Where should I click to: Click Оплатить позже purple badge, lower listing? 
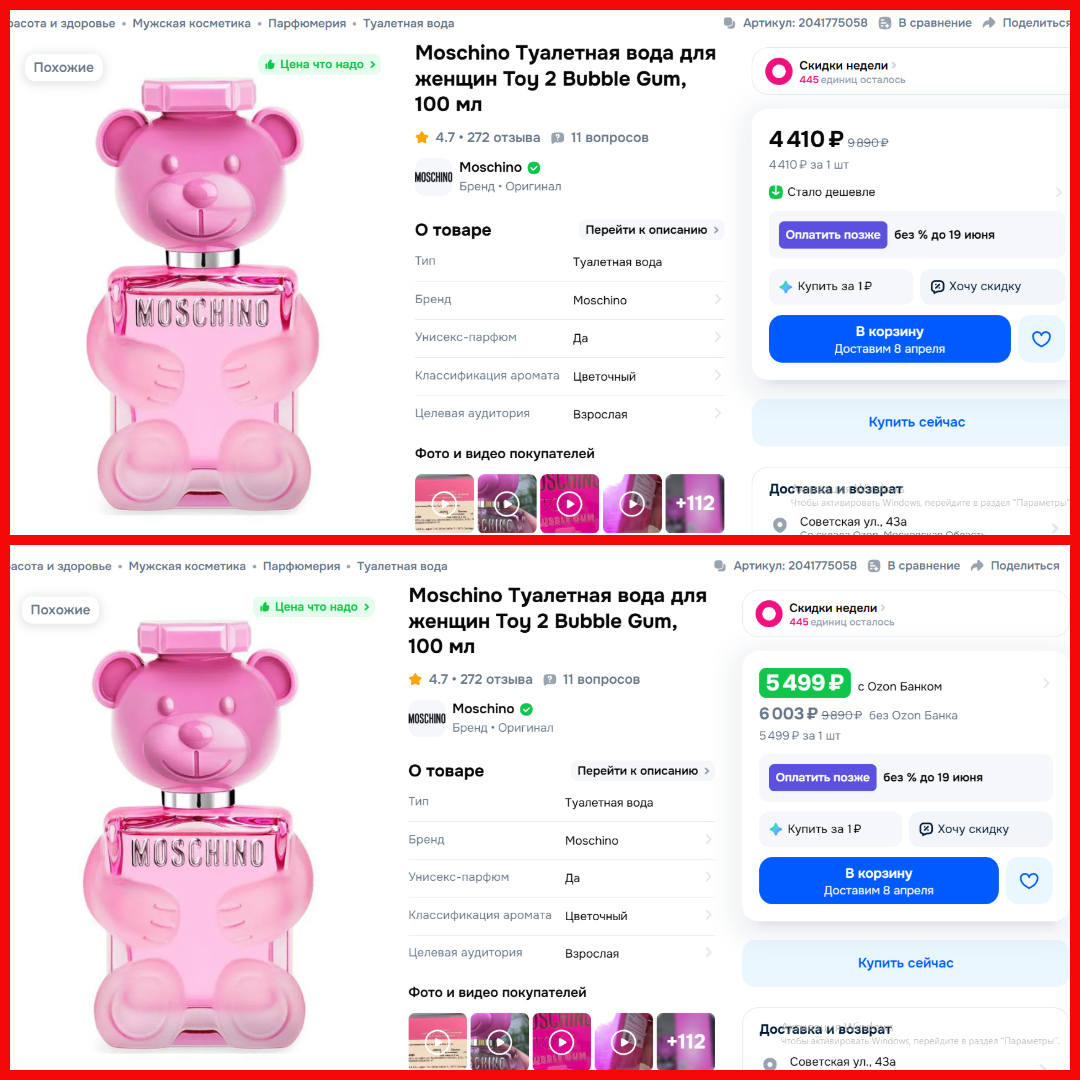pos(822,778)
